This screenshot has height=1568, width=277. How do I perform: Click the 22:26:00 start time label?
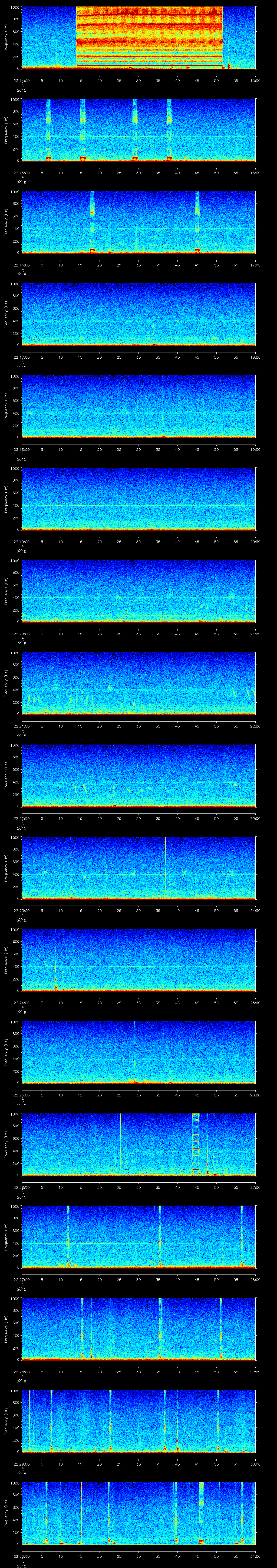[x=21, y=1187]
